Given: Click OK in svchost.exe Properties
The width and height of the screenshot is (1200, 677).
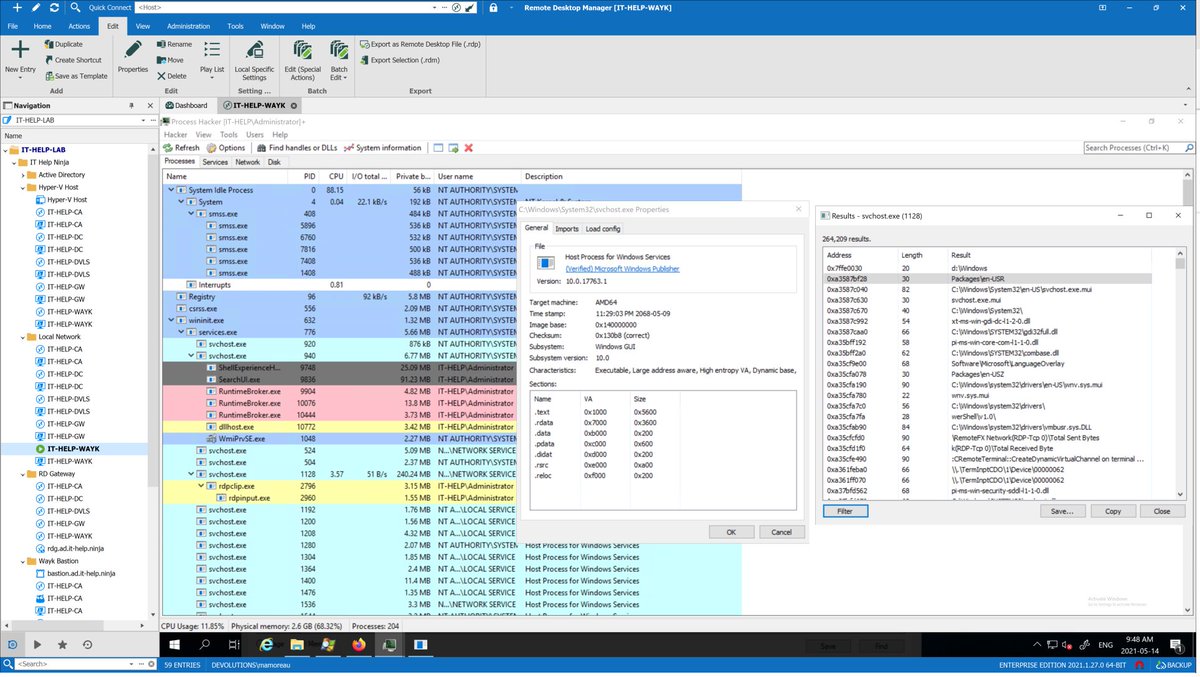Looking at the screenshot, I should tap(731, 532).
